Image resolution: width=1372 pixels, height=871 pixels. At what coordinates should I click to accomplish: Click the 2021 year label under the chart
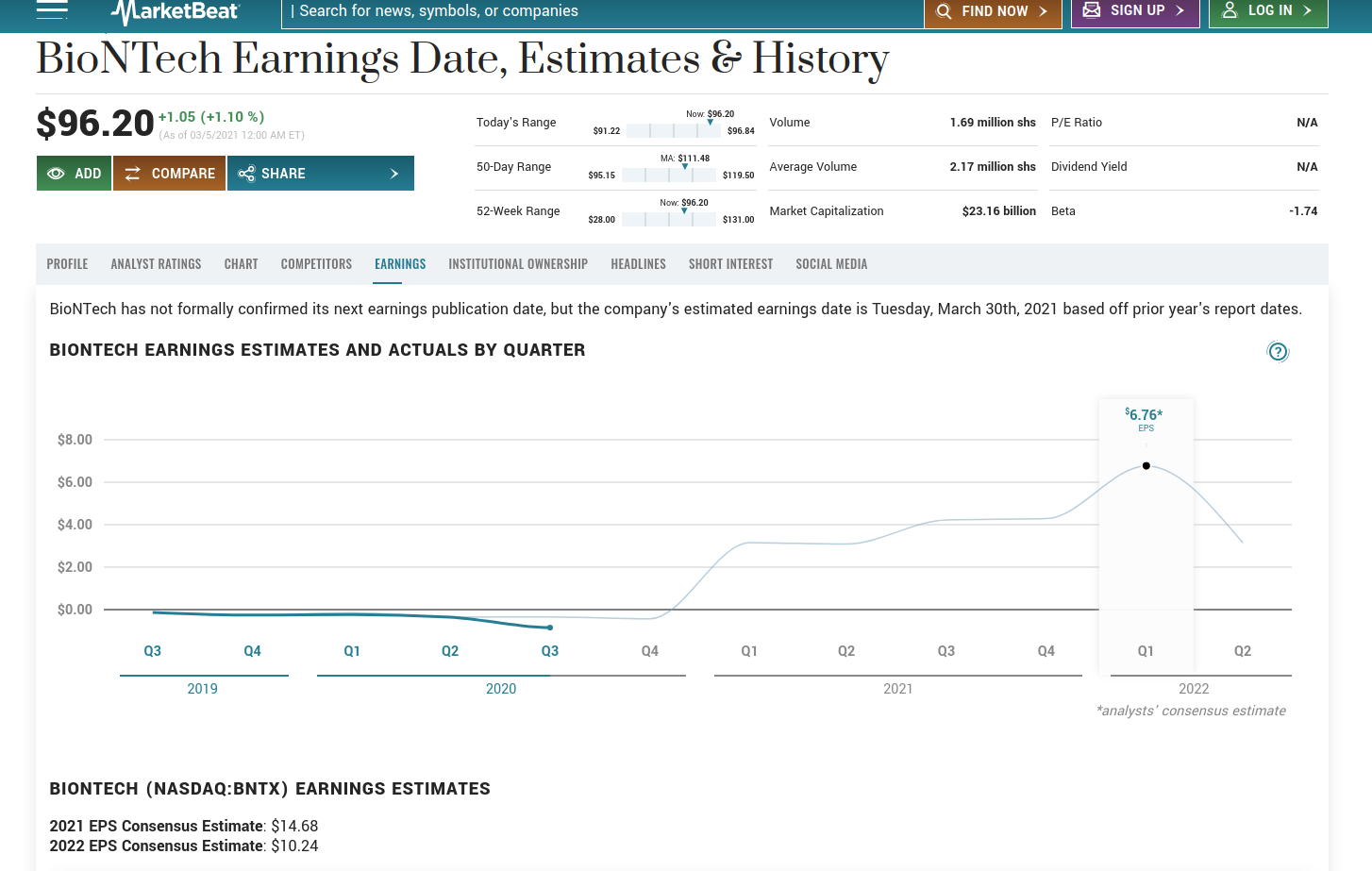tap(898, 689)
